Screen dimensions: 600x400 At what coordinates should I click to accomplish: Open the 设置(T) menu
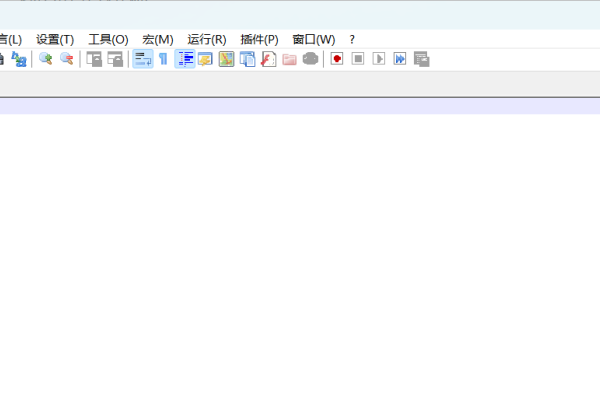[55, 39]
